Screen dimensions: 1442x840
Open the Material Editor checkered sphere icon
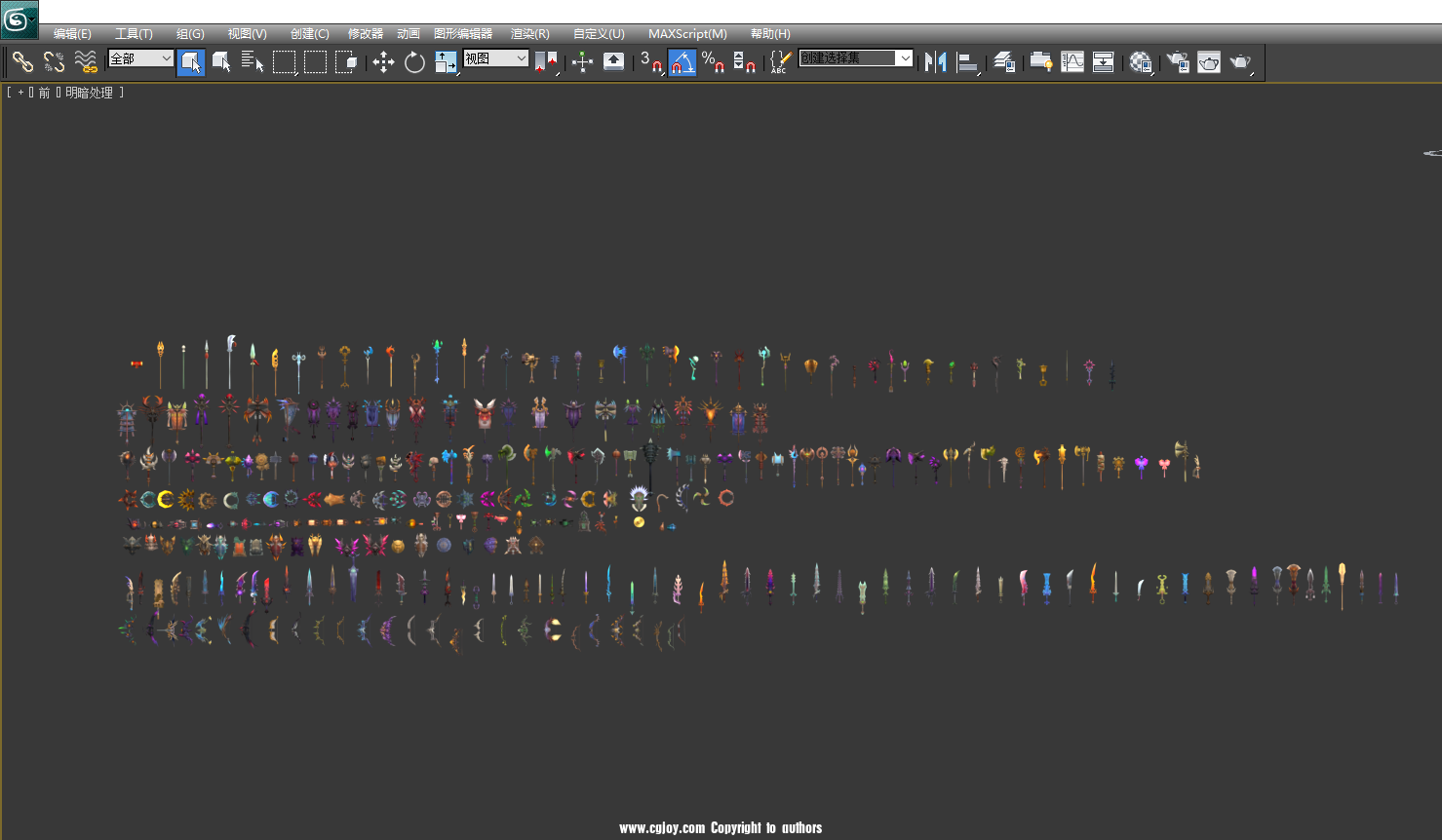1141,62
